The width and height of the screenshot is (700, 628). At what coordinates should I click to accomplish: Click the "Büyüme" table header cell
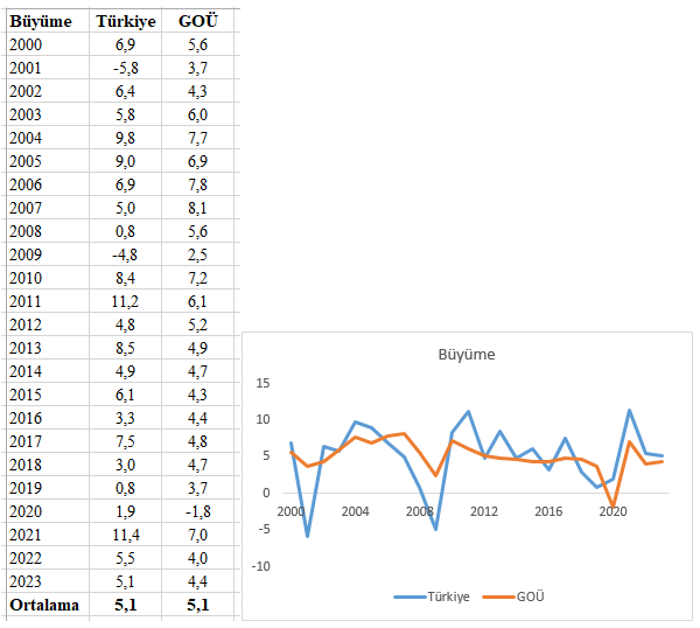point(41,20)
